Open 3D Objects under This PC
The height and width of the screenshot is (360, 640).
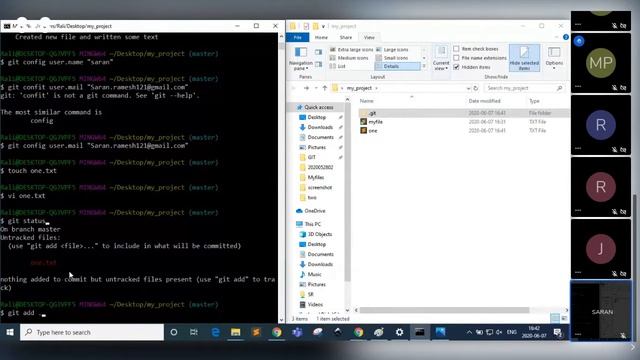point(320,234)
